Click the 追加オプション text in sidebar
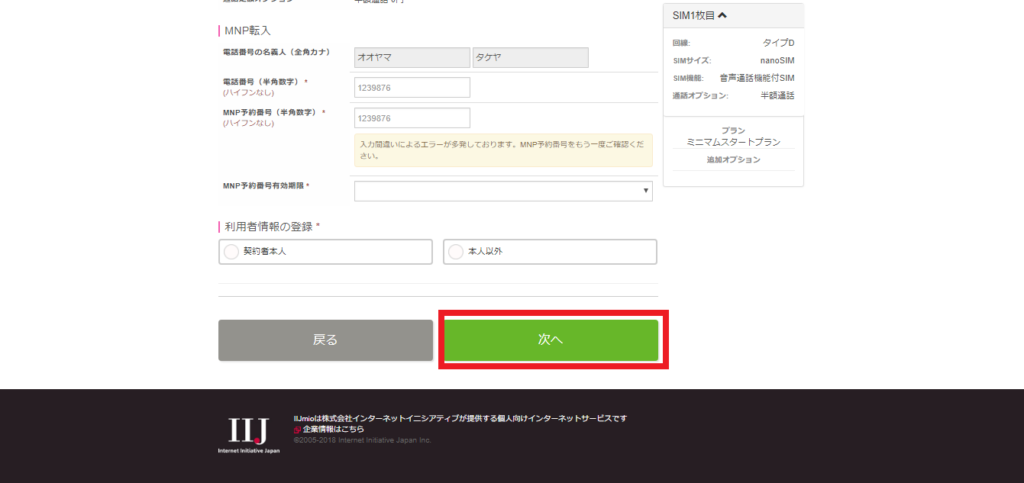This screenshot has height=483, width=1024. (x=733, y=160)
